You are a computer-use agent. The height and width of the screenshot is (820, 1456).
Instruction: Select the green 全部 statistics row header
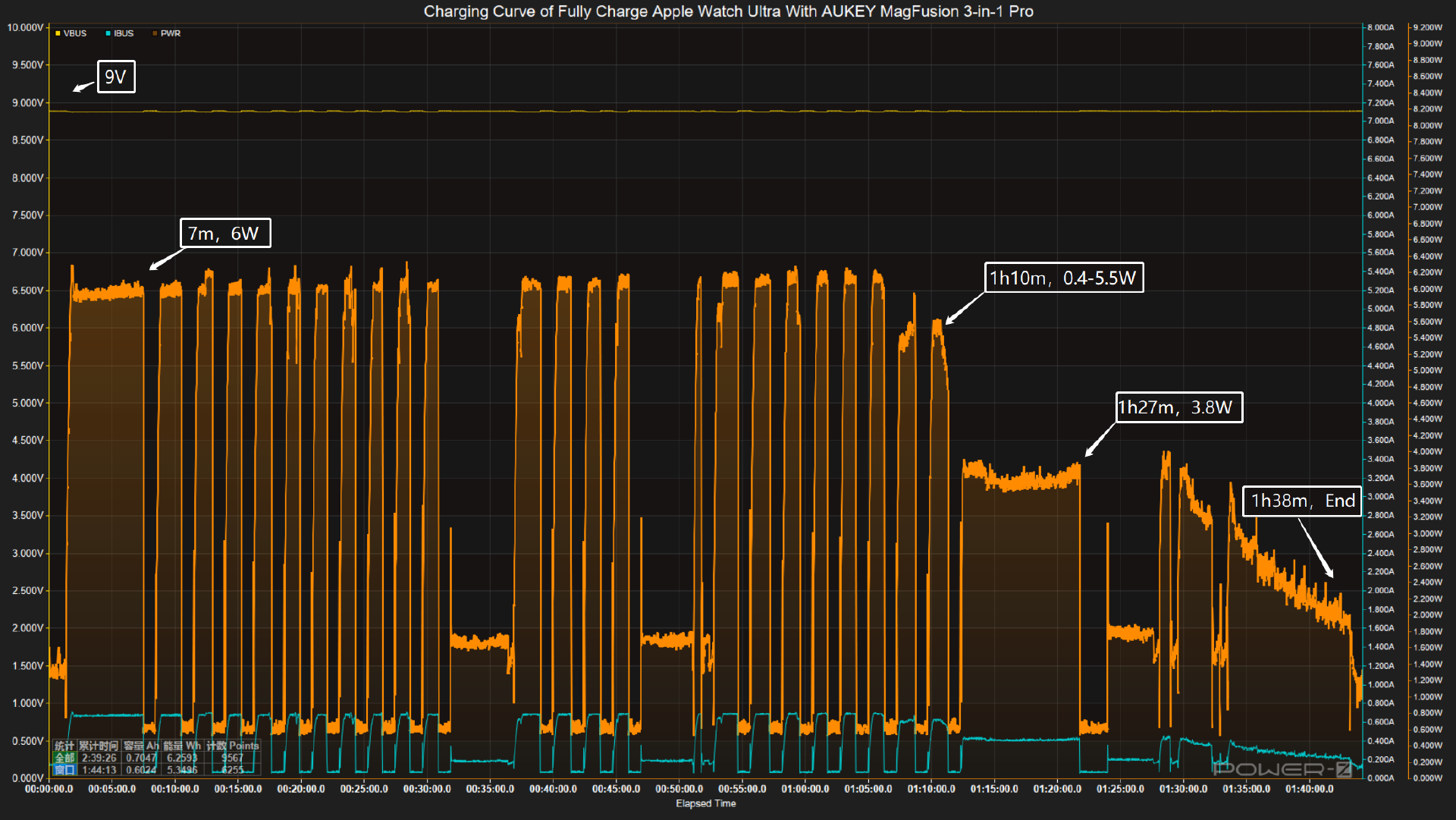point(64,758)
